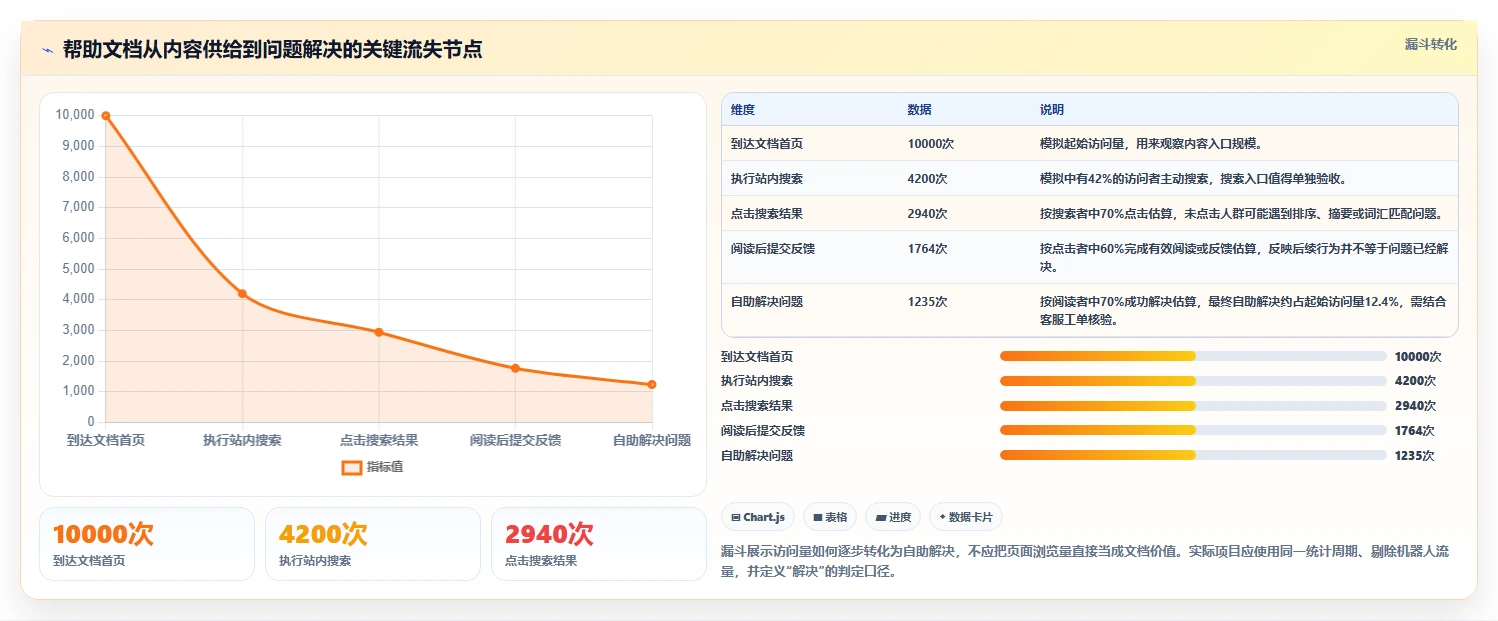
Task: Click the 数据 column header
Action: [x=919, y=109]
